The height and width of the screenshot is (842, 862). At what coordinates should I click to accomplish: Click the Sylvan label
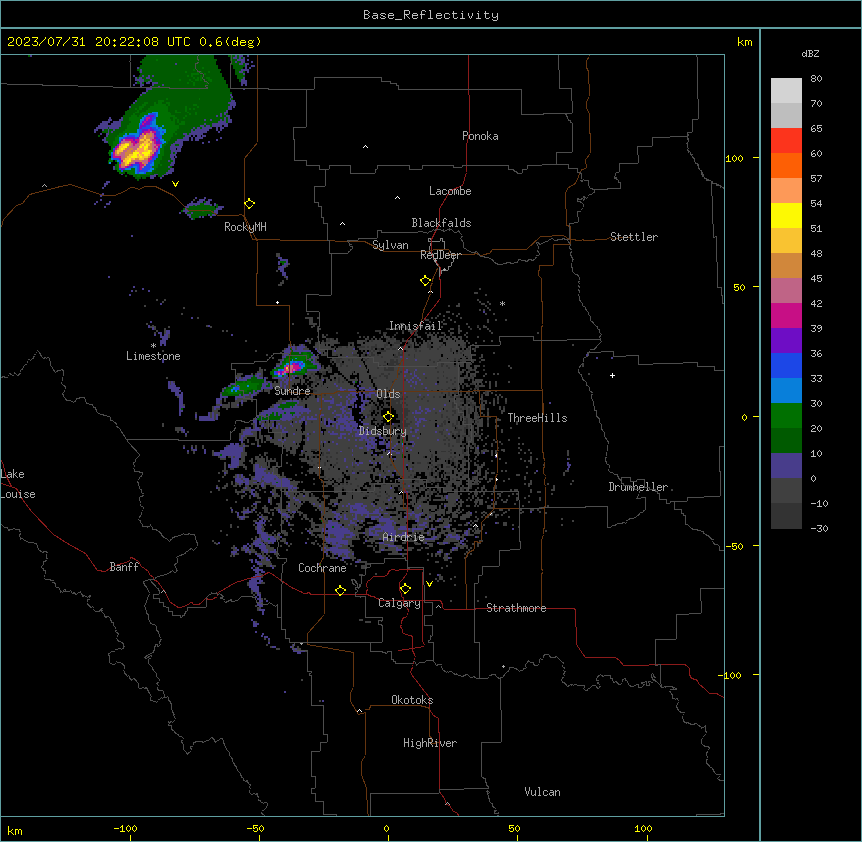(390, 245)
